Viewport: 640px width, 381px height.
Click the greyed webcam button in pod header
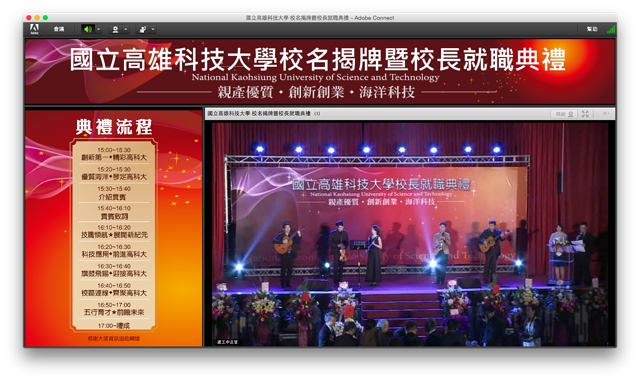[564, 114]
